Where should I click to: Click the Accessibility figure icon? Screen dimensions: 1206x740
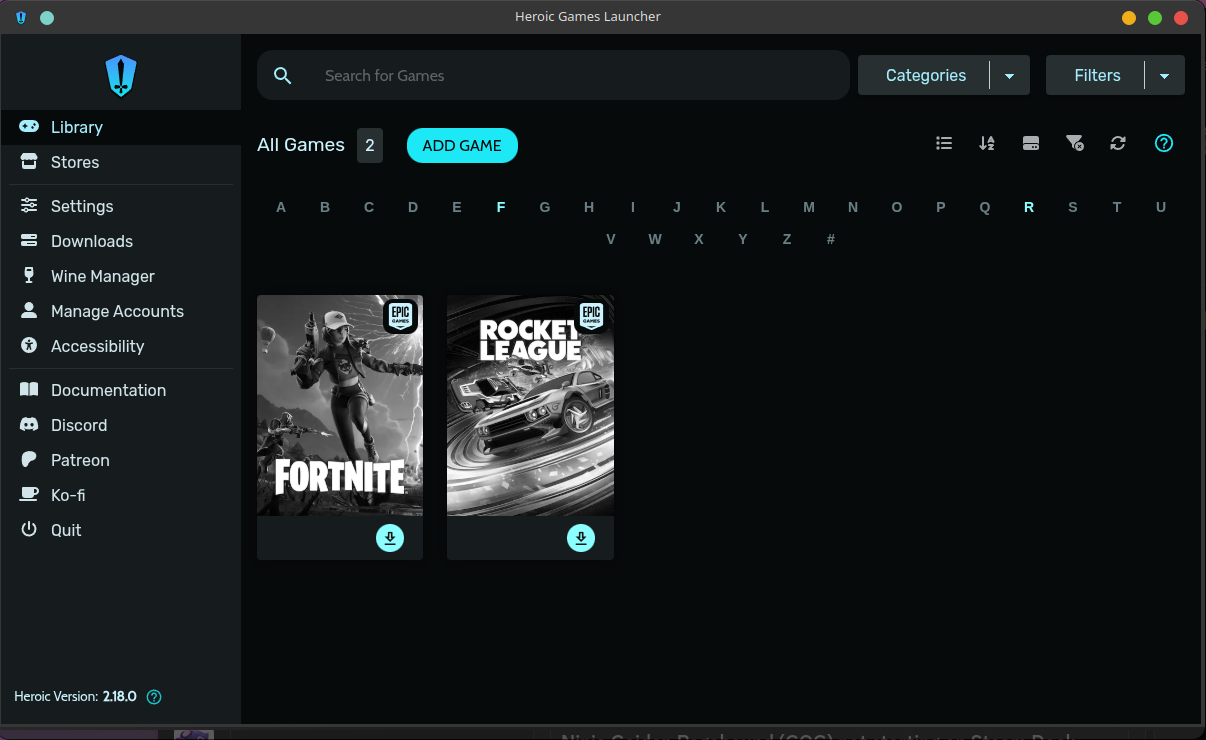click(30, 346)
